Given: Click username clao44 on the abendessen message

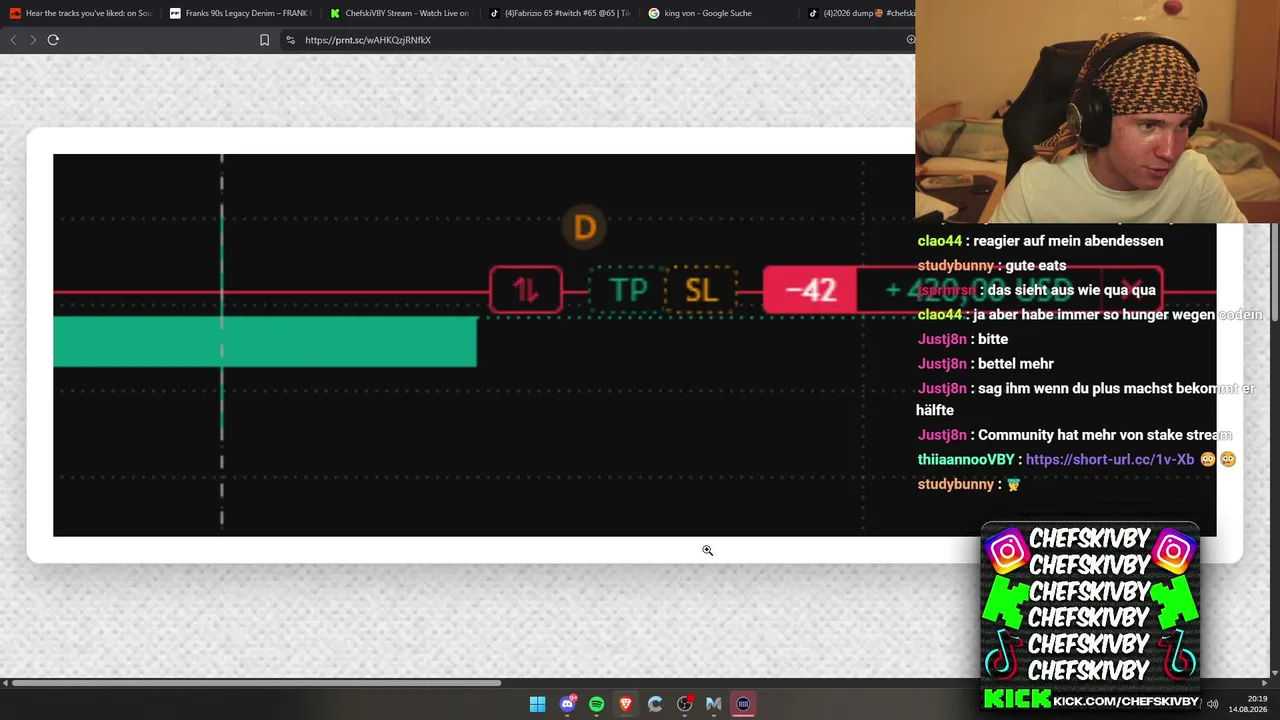Looking at the screenshot, I should (x=940, y=241).
